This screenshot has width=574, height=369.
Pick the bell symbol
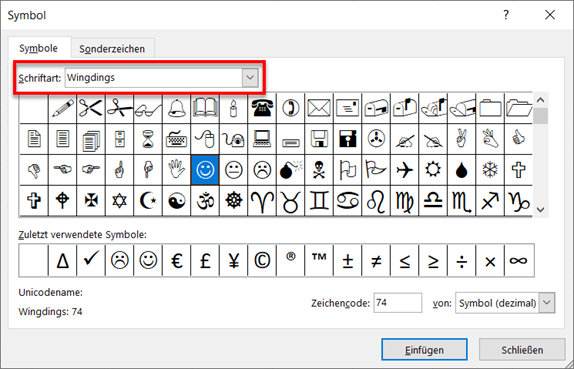(x=176, y=108)
